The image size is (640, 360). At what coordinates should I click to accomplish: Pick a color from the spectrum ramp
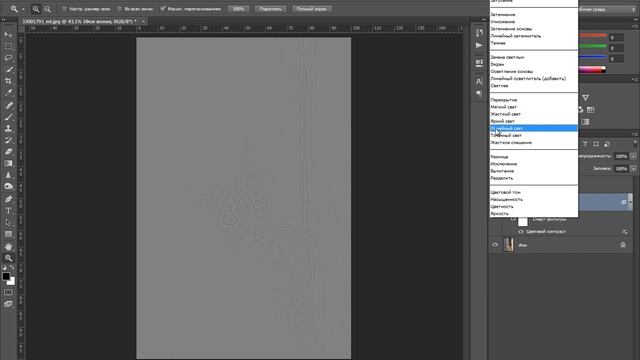[592, 70]
